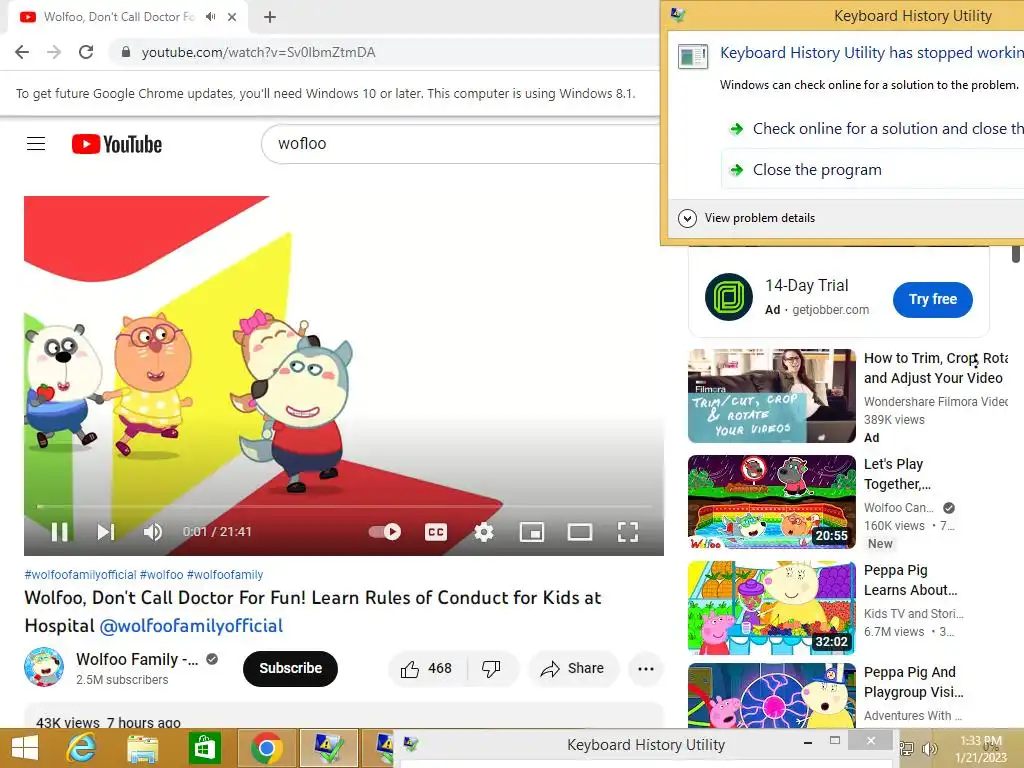The height and width of the screenshot is (768, 1024).
Task: Skip to next video in player
Action: click(106, 532)
